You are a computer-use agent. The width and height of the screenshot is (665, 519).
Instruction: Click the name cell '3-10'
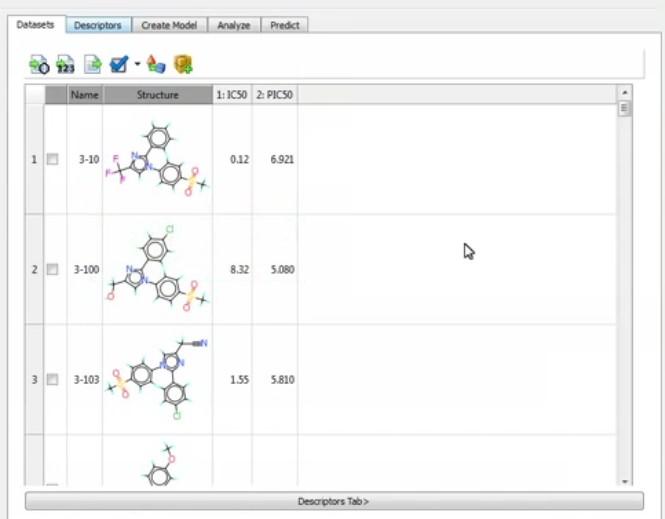(x=89, y=159)
